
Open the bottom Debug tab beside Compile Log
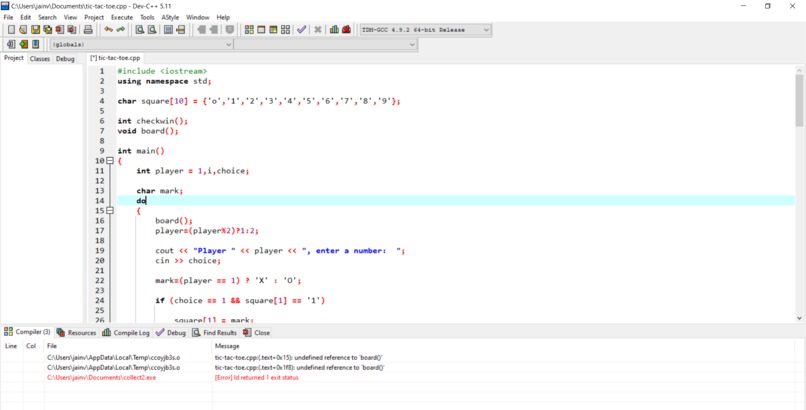coord(171,332)
